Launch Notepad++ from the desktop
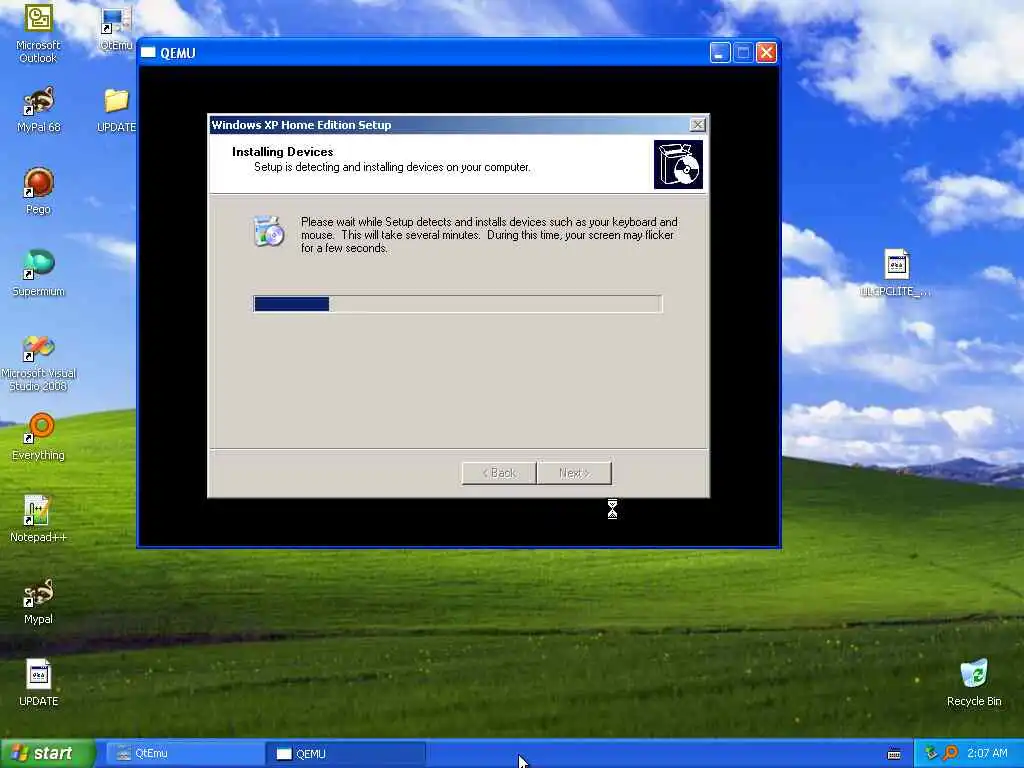Screen dimensions: 1024x768 [x=39, y=519]
